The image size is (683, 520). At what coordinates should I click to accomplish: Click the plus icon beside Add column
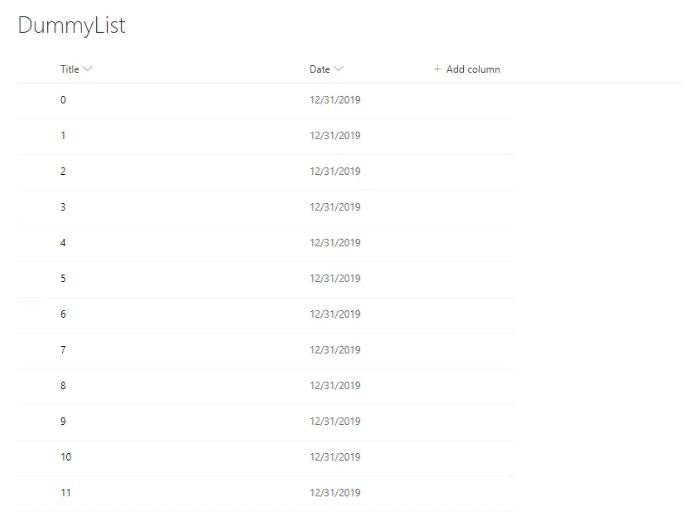coord(437,69)
